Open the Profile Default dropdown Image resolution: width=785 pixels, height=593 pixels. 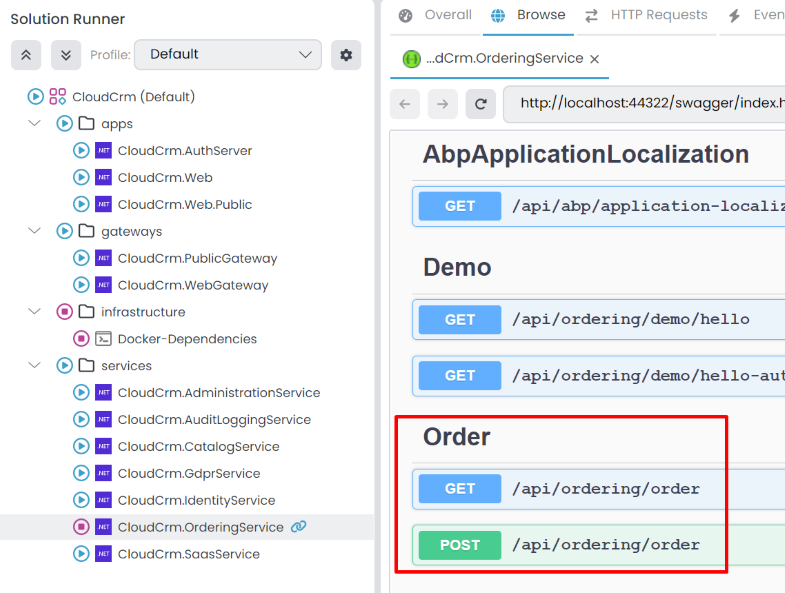[x=228, y=55]
